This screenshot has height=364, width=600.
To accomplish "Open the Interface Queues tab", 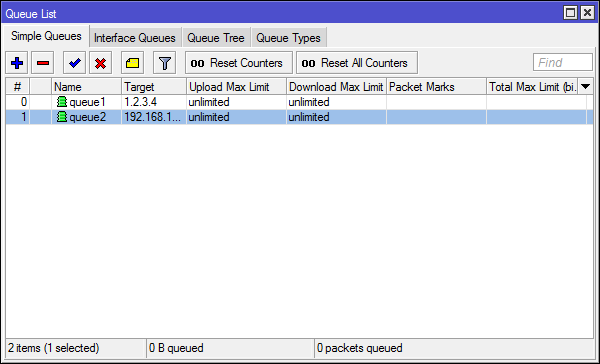I will (135, 38).
